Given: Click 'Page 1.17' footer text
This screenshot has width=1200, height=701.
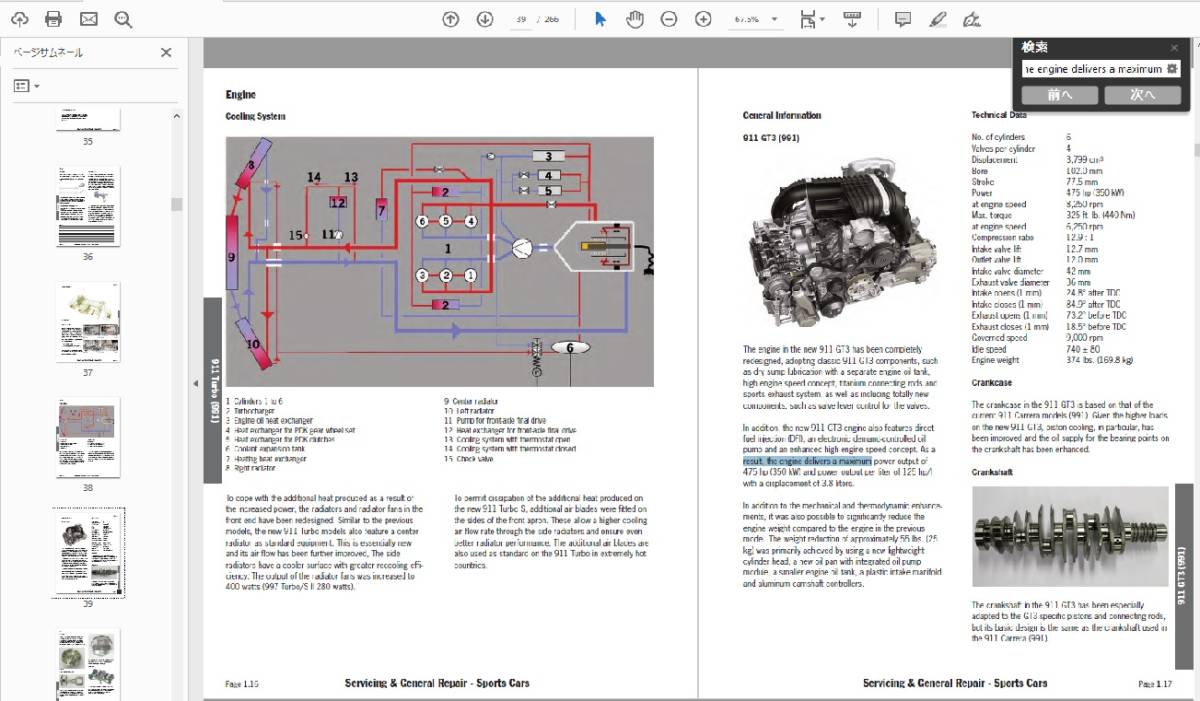Looking at the screenshot, I should click(1155, 684).
